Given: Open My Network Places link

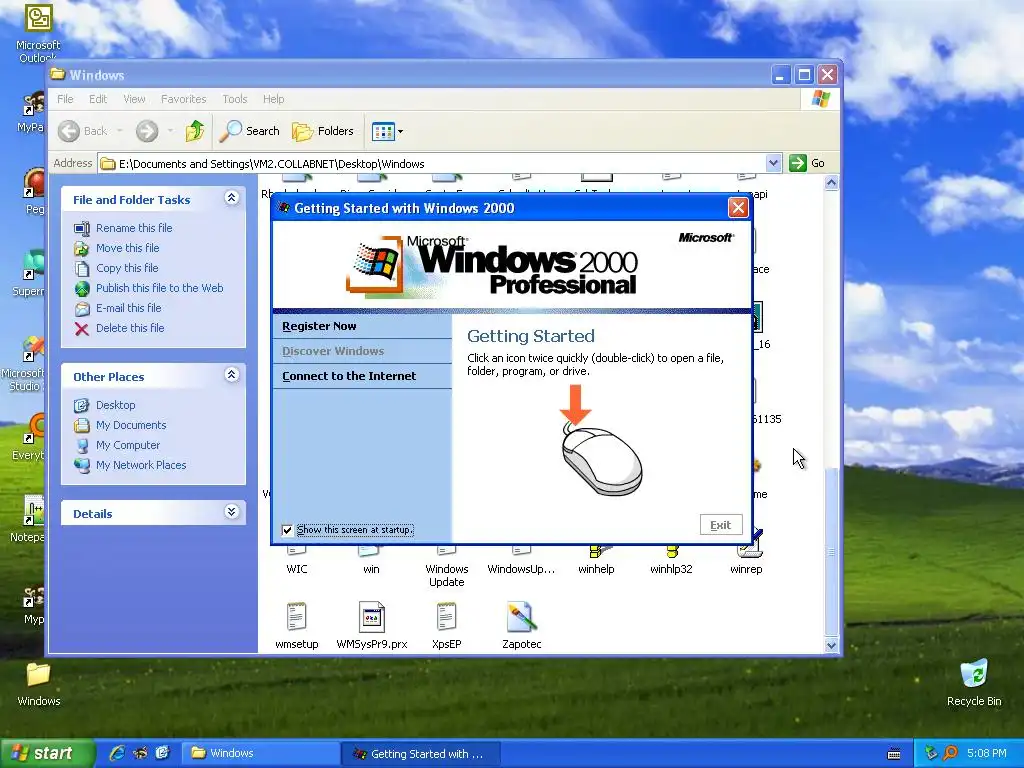Looking at the screenshot, I should 141,465.
